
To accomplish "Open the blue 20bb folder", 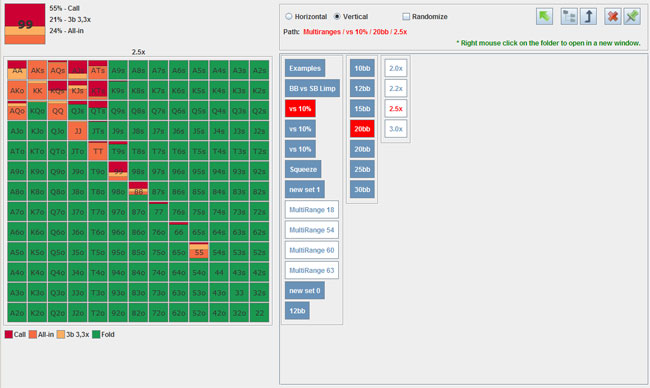I will (362, 149).
